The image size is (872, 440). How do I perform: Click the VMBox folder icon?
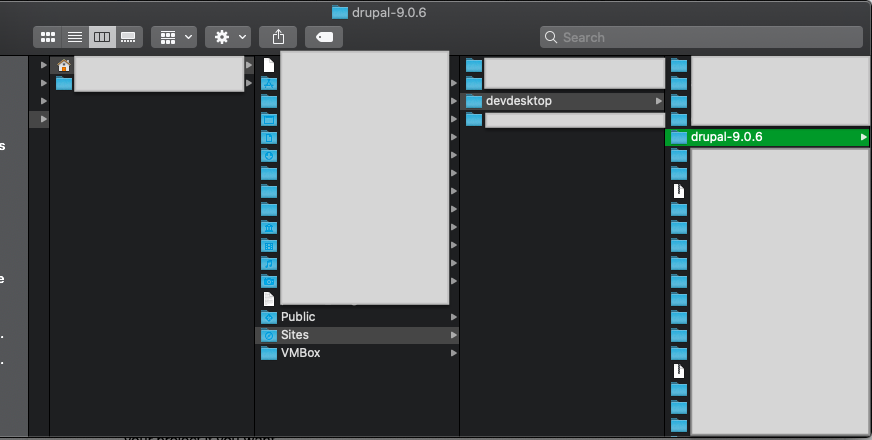[x=269, y=353]
